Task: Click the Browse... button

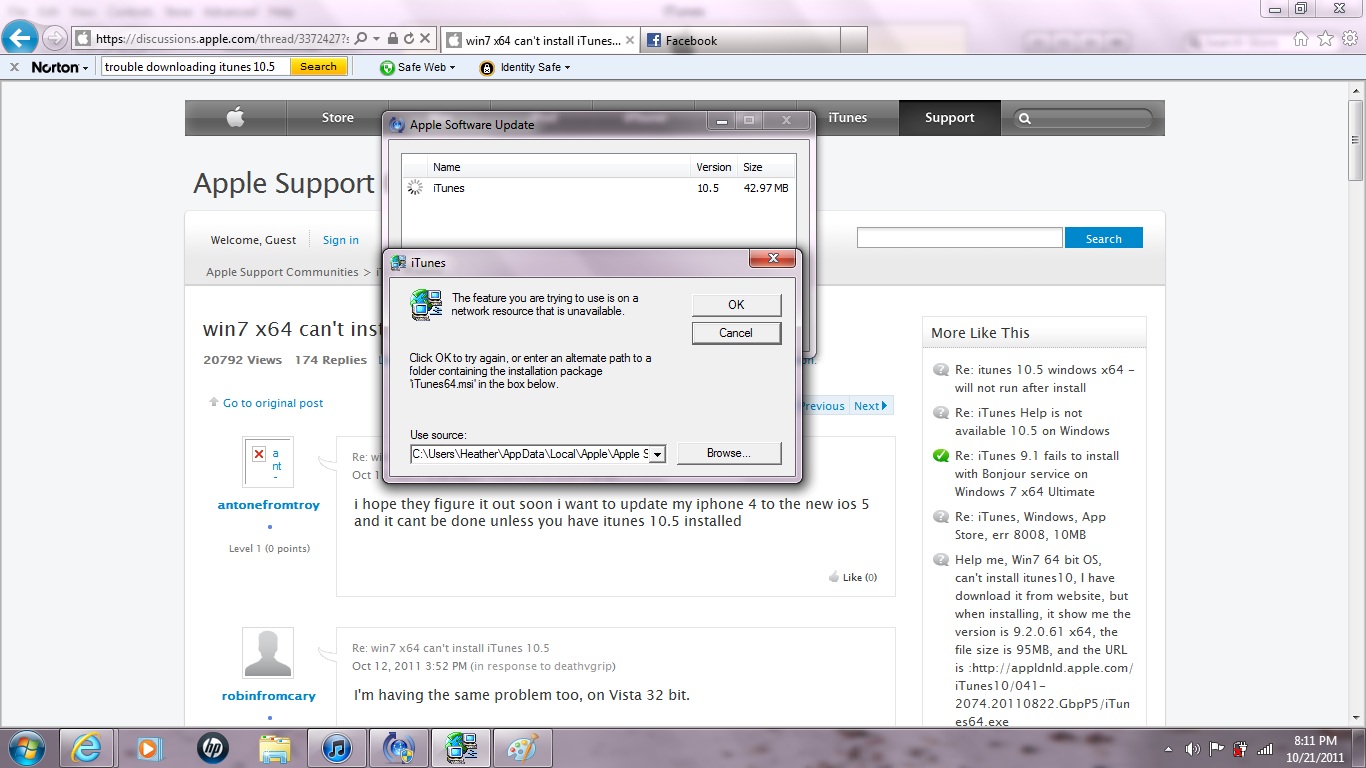Action: [729, 453]
